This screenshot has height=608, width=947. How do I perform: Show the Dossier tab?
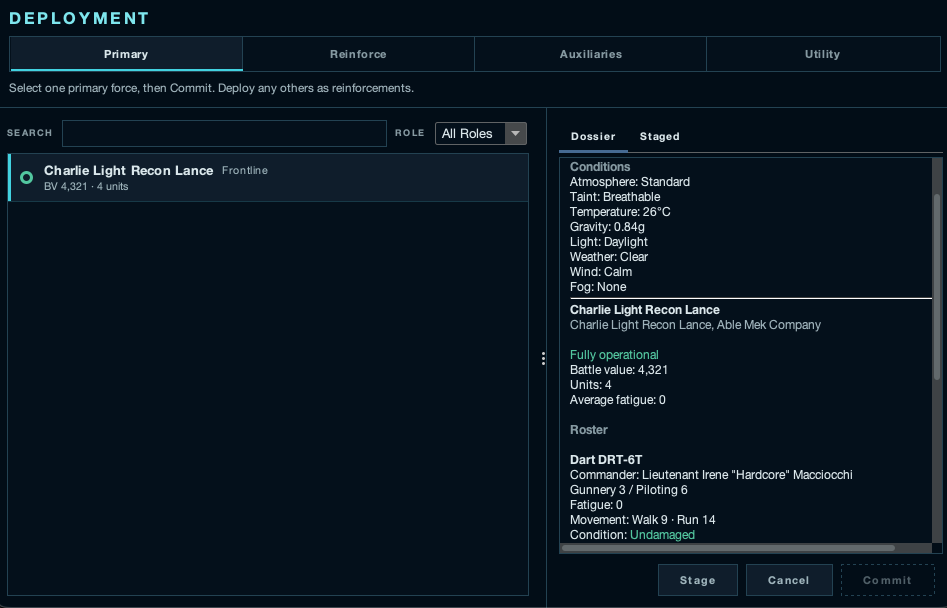pyautogui.click(x=593, y=136)
